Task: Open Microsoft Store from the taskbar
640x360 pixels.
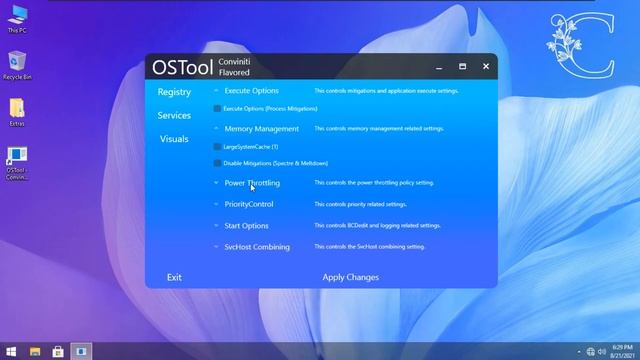Action: coord(58,351)
